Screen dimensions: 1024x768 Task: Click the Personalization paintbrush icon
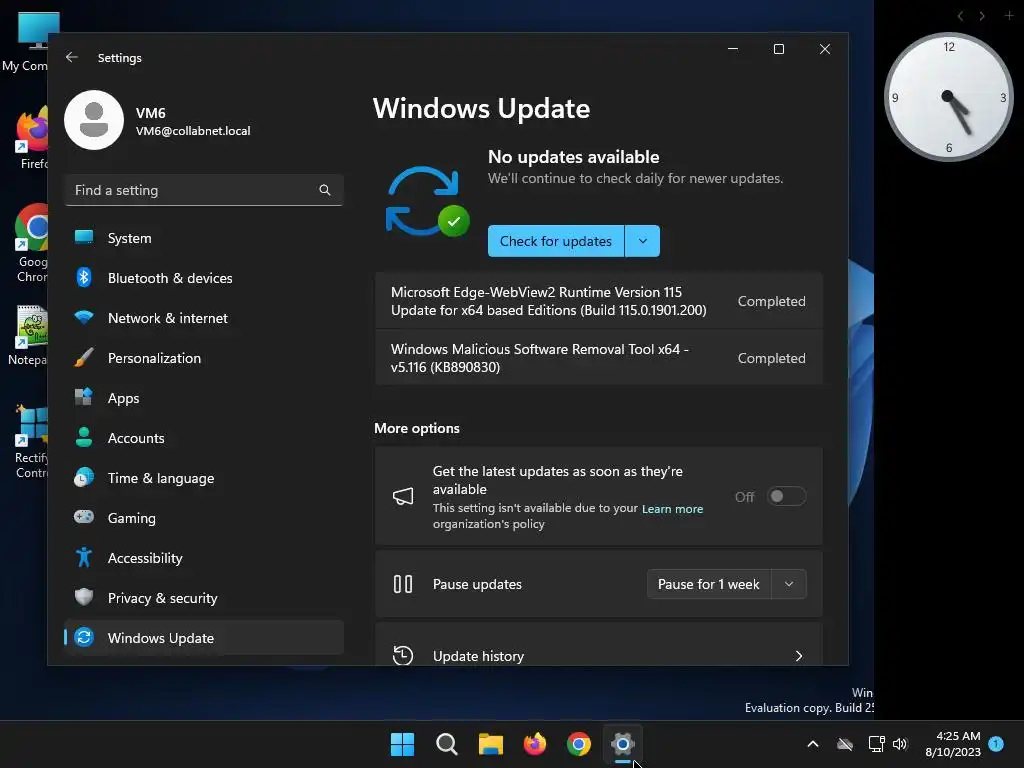tap(84, 357)
